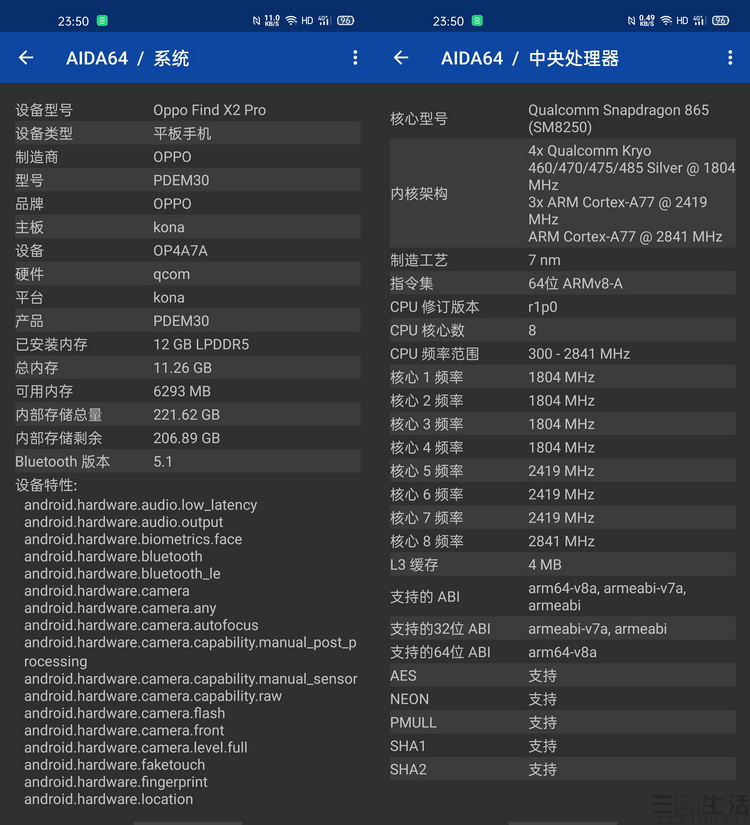Tap the HD indicator in left status bar

pos(307,21)
